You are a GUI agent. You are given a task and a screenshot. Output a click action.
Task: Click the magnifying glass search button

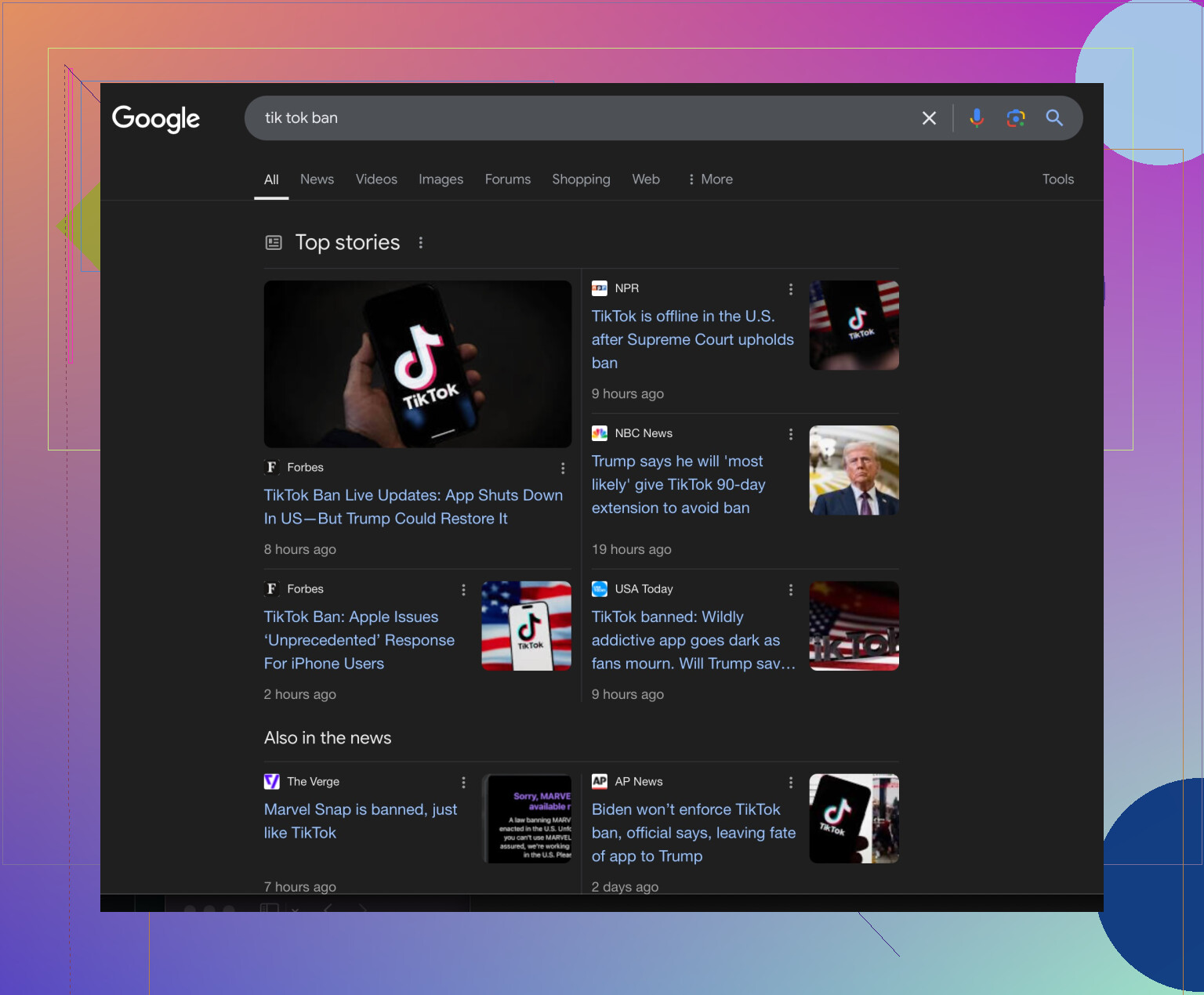click(x=1054, y=118)
